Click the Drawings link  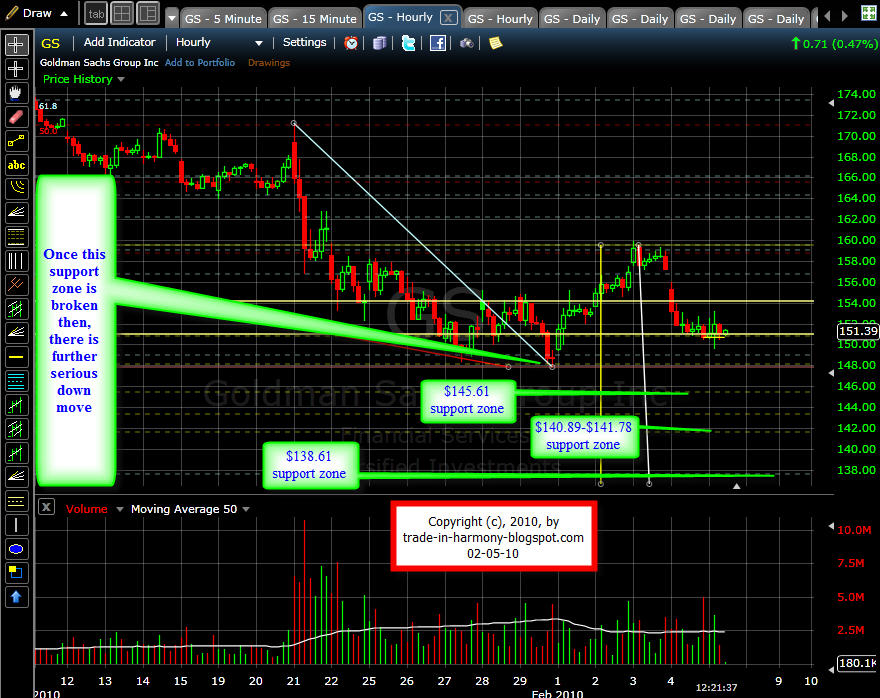tap(269, 63)
